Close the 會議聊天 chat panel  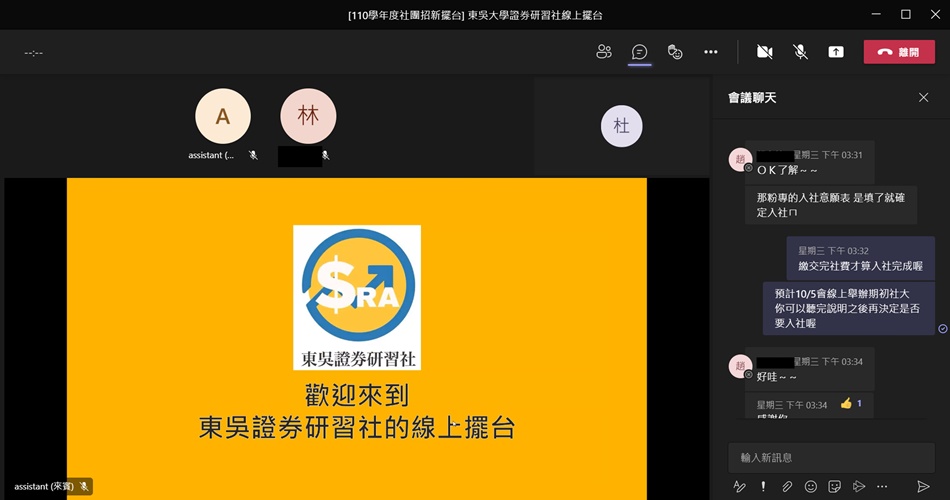coord(923,97)
